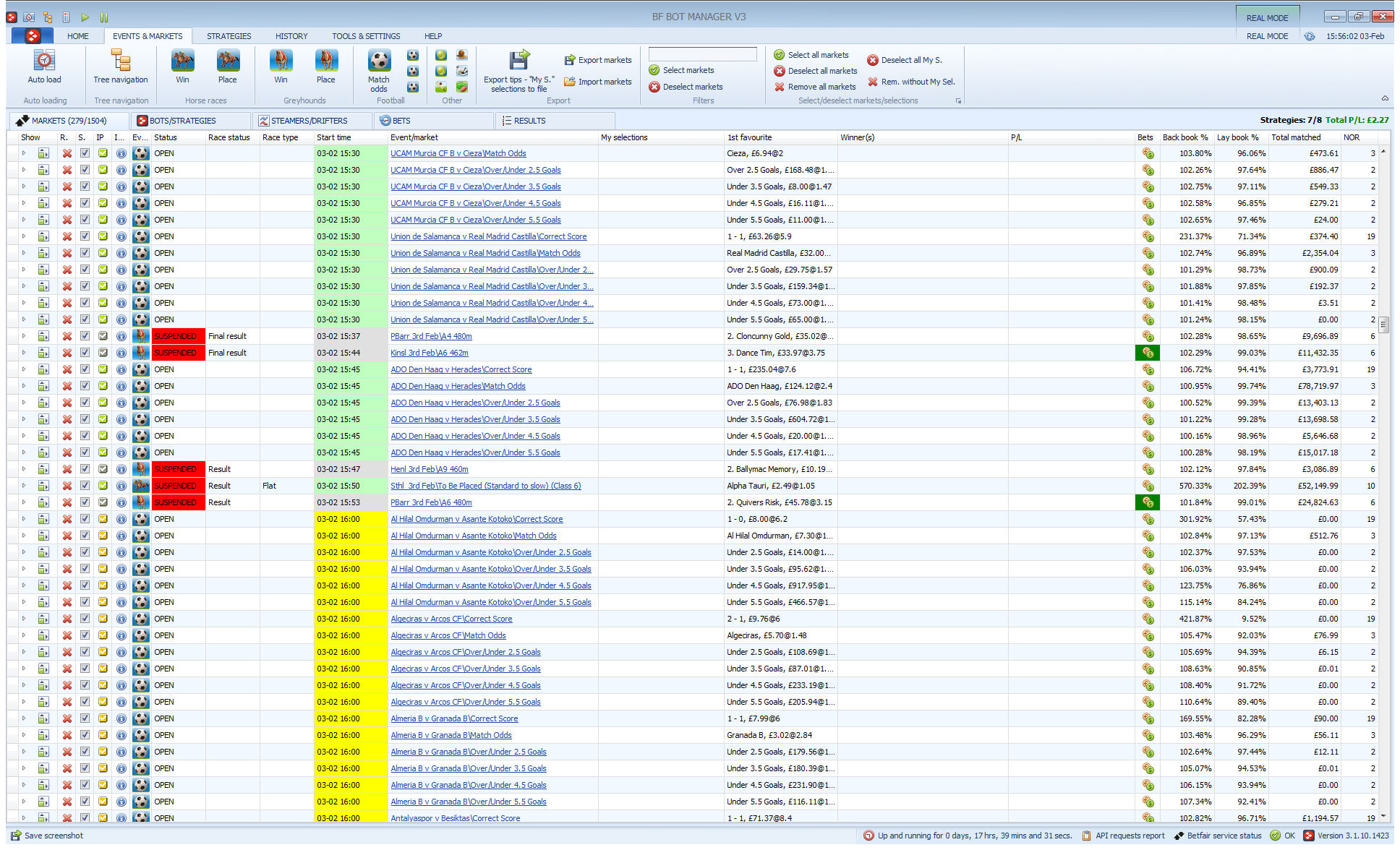Toggle IP checkbox for Kinsl A6 462m row
The height and width of the screenshot is (850, 1400).
(x=103, y=353)
